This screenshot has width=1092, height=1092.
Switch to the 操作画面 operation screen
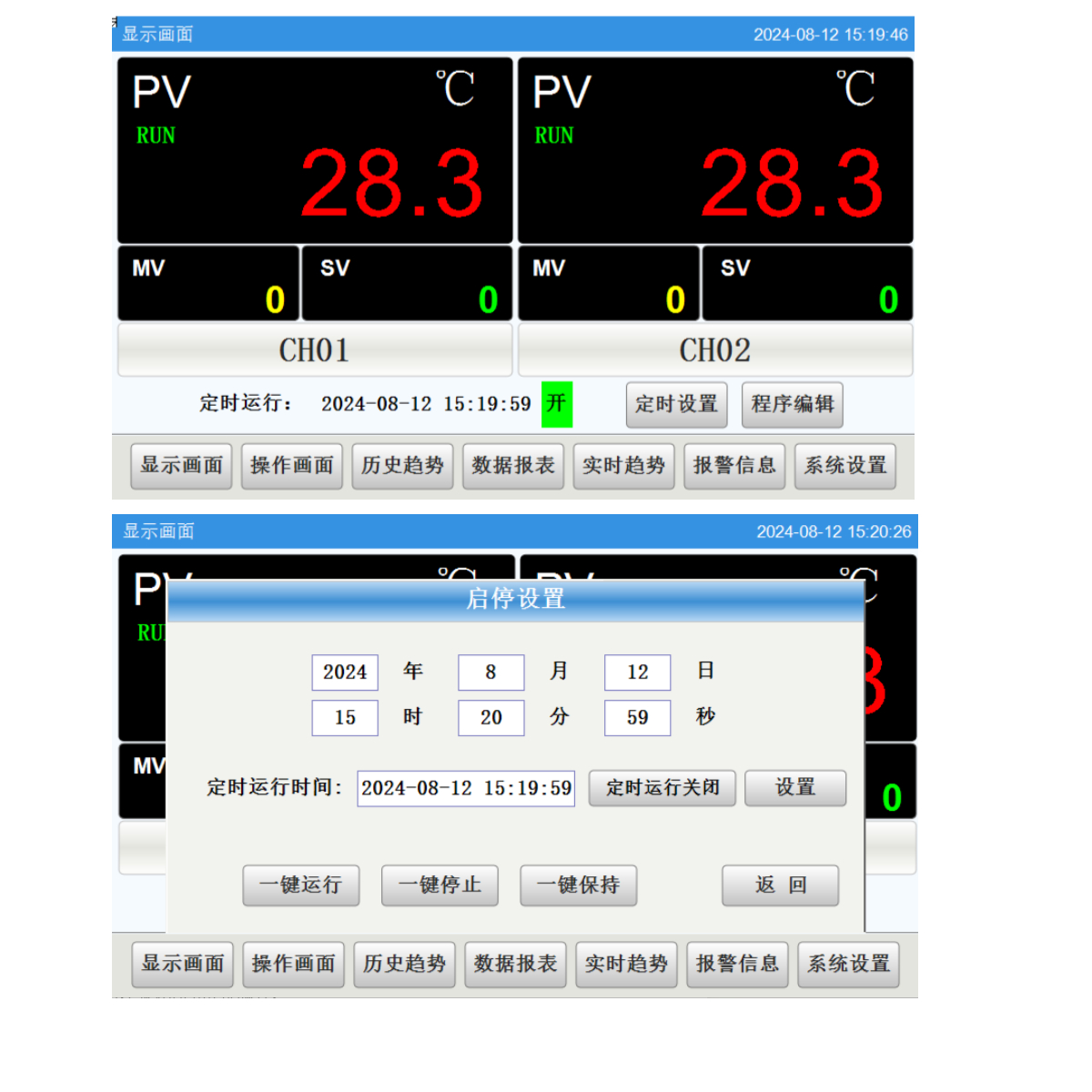click(291, 466)
